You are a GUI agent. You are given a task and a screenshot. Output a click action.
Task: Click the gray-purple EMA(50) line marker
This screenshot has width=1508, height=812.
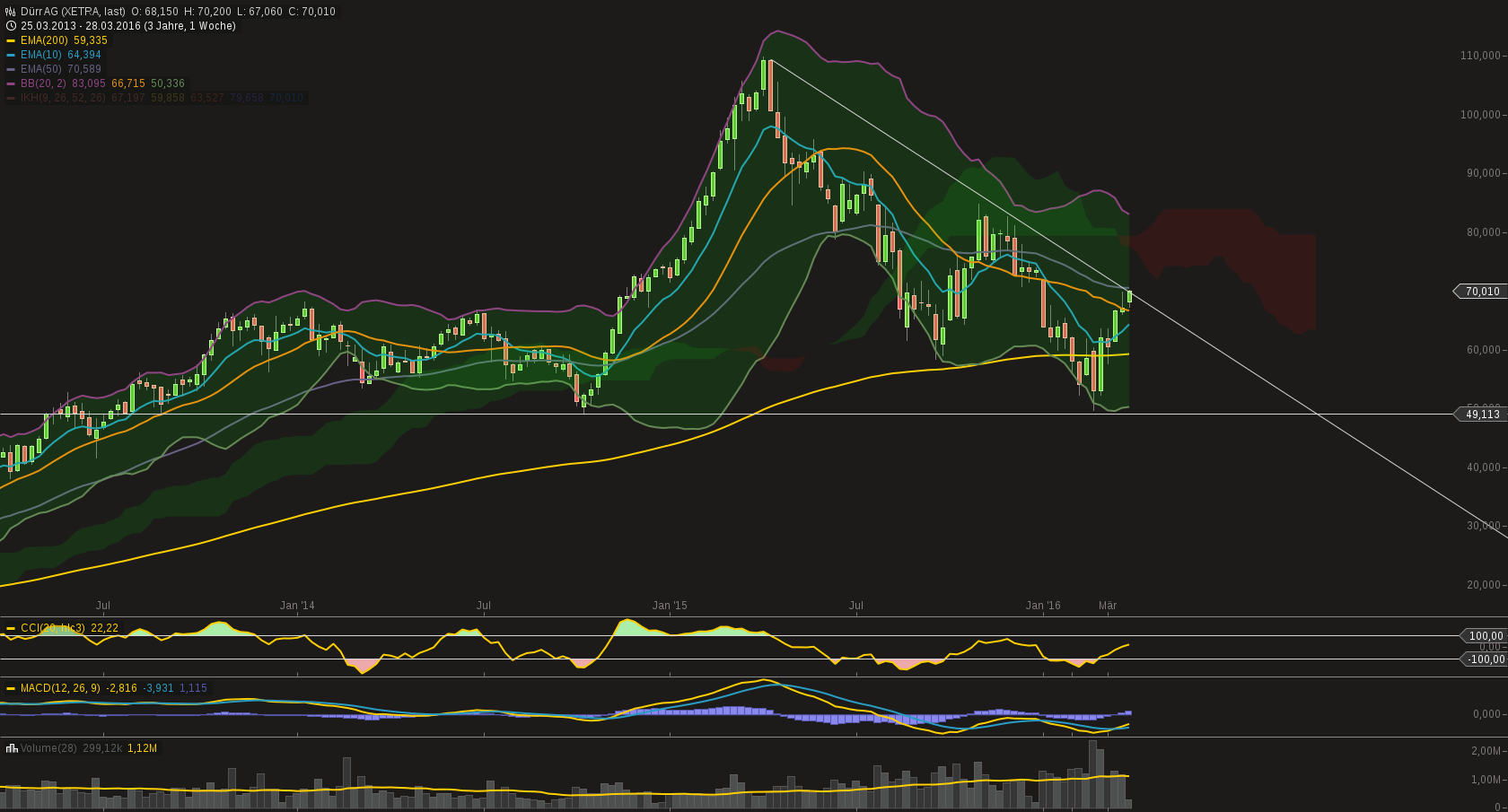tap(11, 69)
